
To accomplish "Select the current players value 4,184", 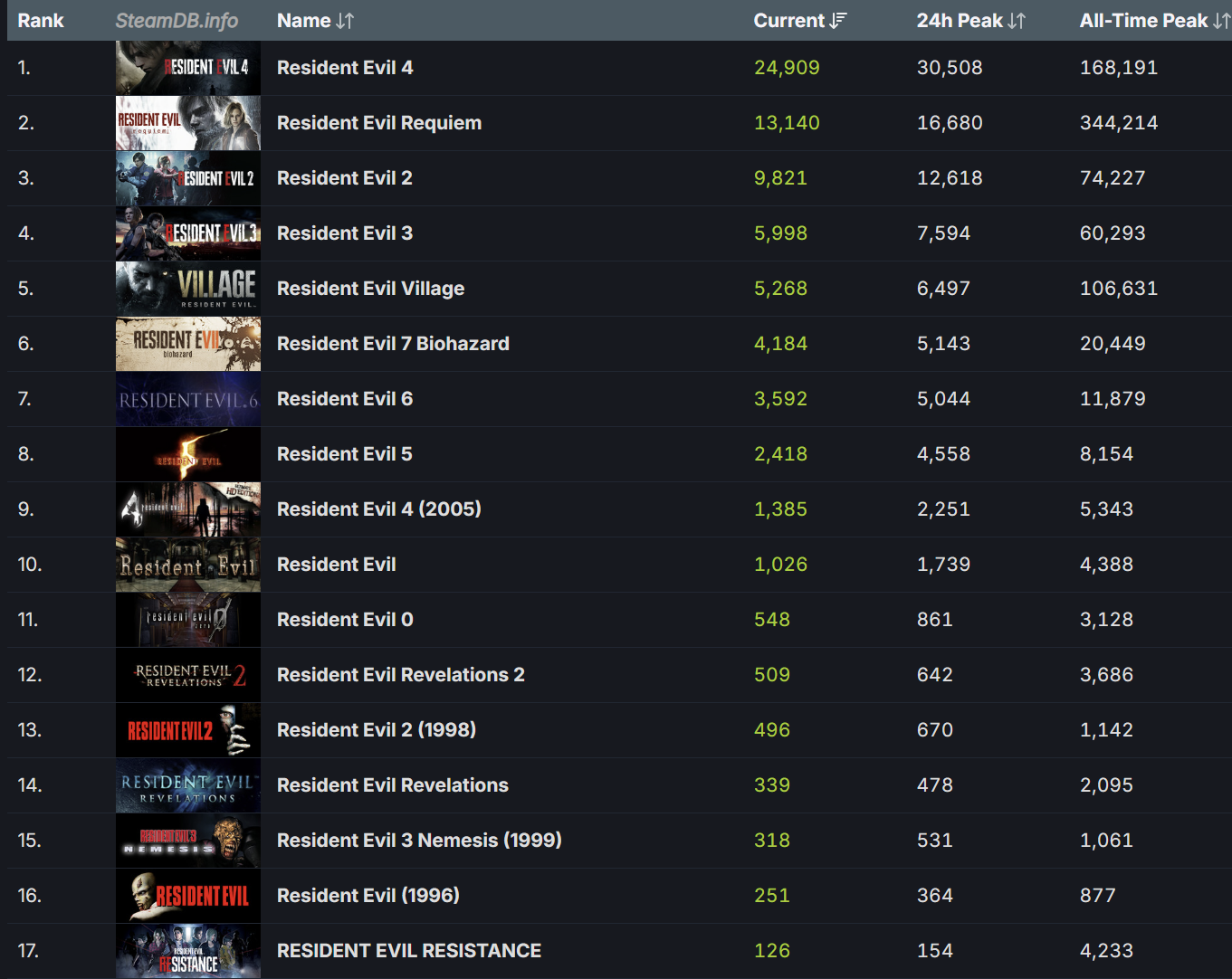I will click(780, 344).
